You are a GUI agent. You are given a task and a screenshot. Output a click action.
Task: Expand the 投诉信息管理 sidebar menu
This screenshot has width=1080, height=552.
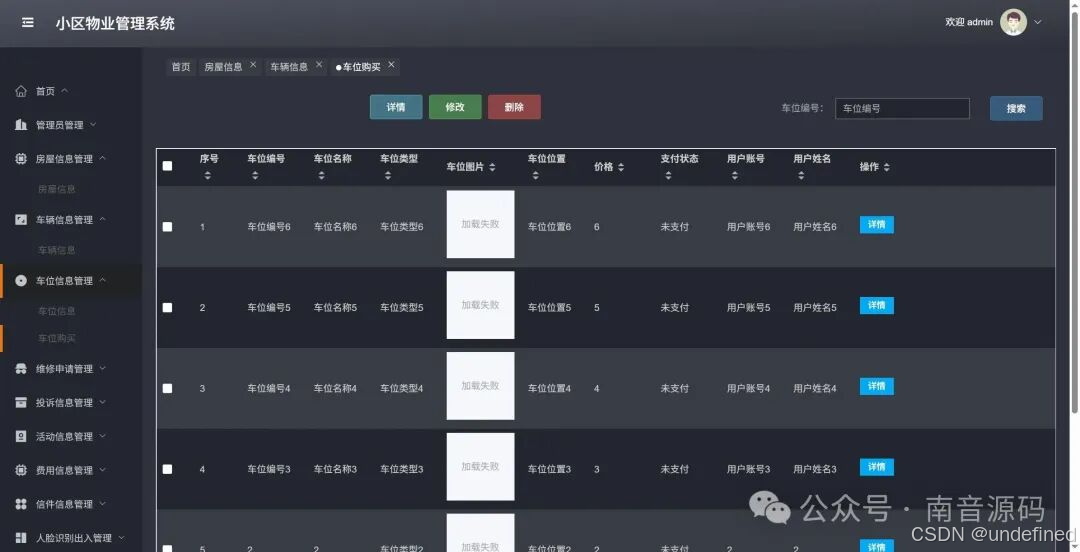point(102,402)
